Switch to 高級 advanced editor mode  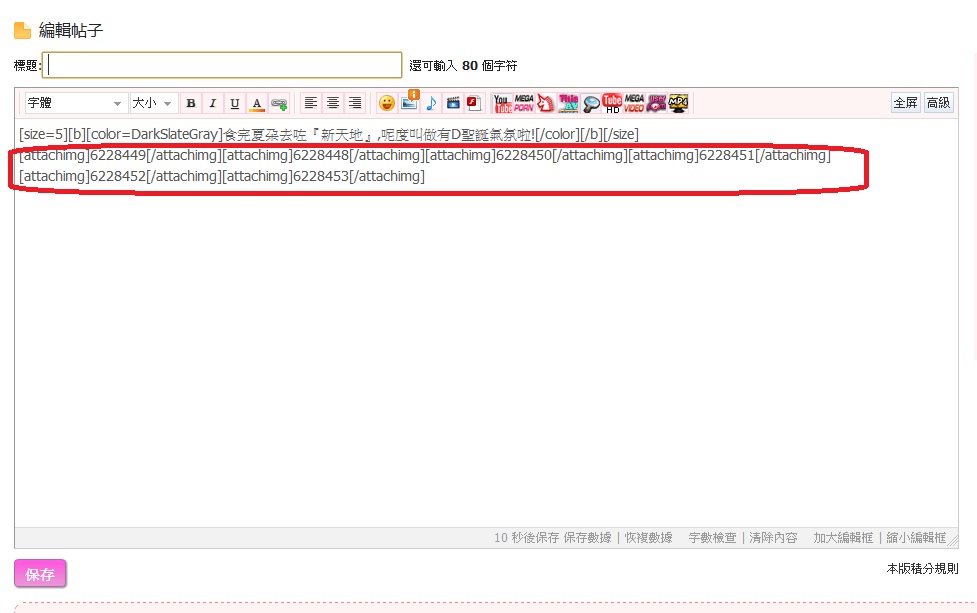coord(938,103)
